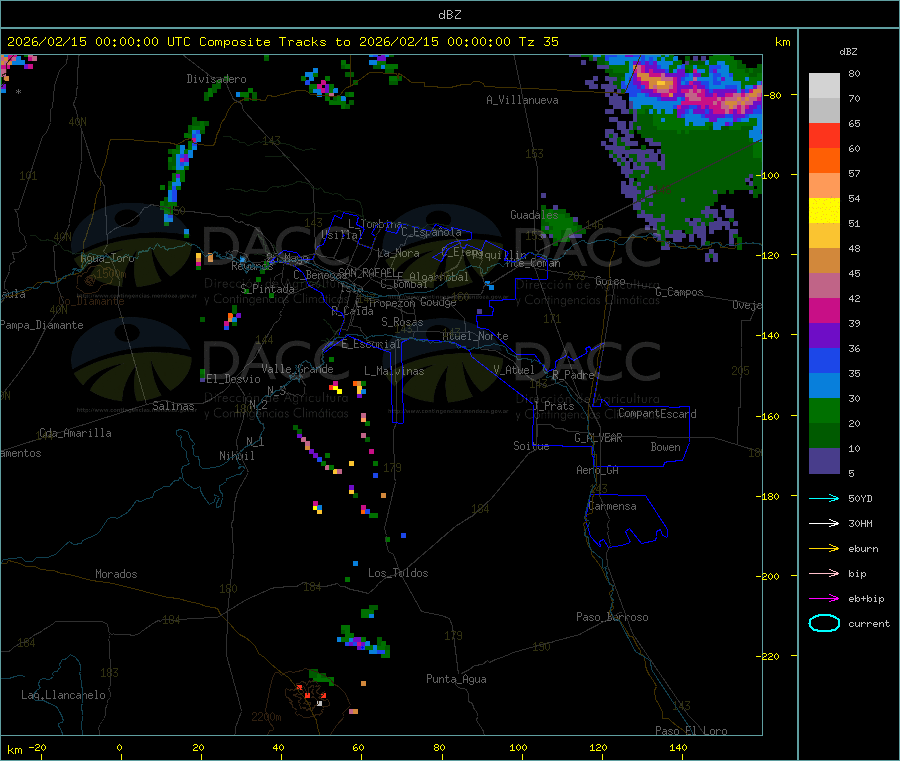Select the red swatch between 65 and 60

pos(824,135)
